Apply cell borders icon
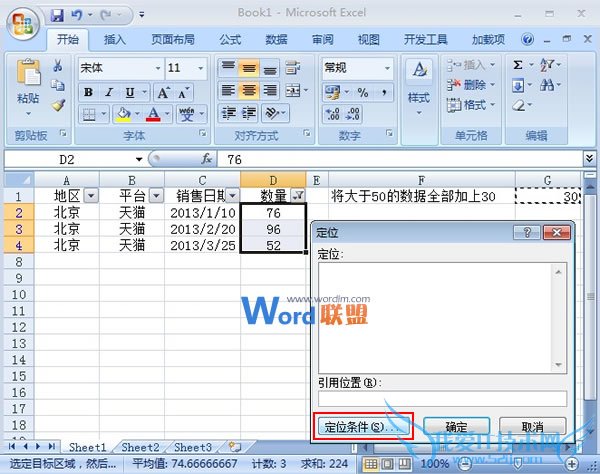The image size is (600, 474). tap(89, 114)
